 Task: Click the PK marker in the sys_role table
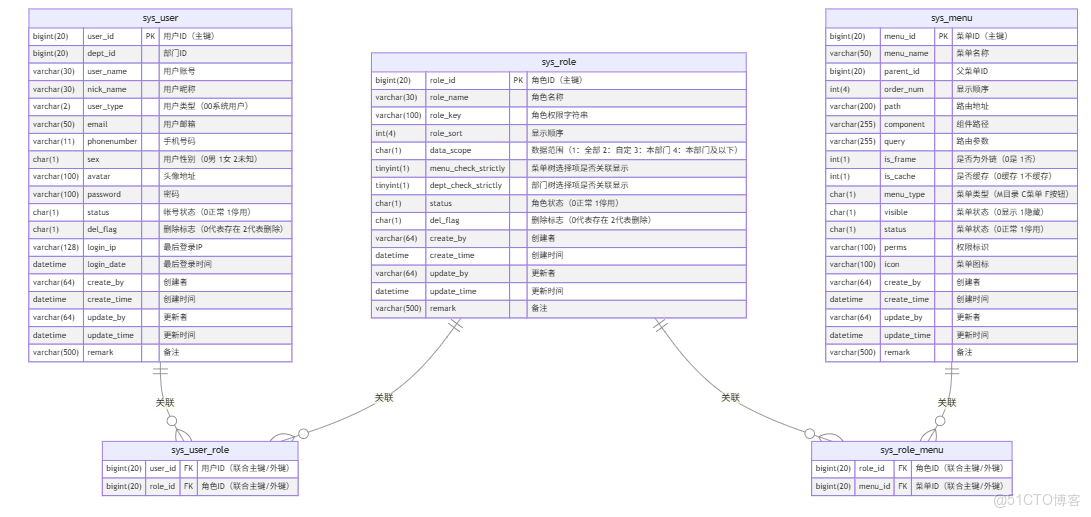click(x=518, y=80)
